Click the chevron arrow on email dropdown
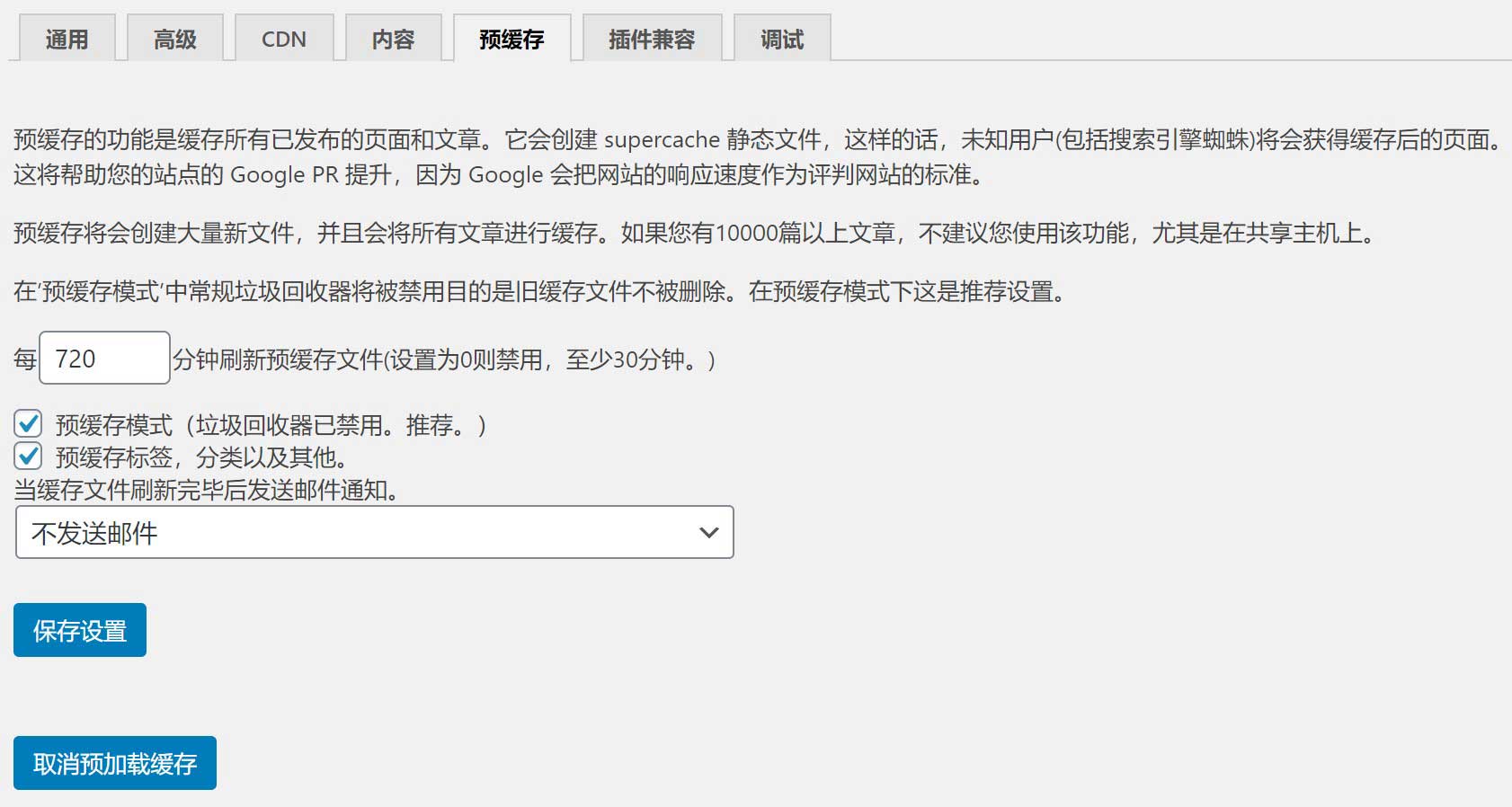The height and width of the screenshot is (807, 1512). coord(708,533)
